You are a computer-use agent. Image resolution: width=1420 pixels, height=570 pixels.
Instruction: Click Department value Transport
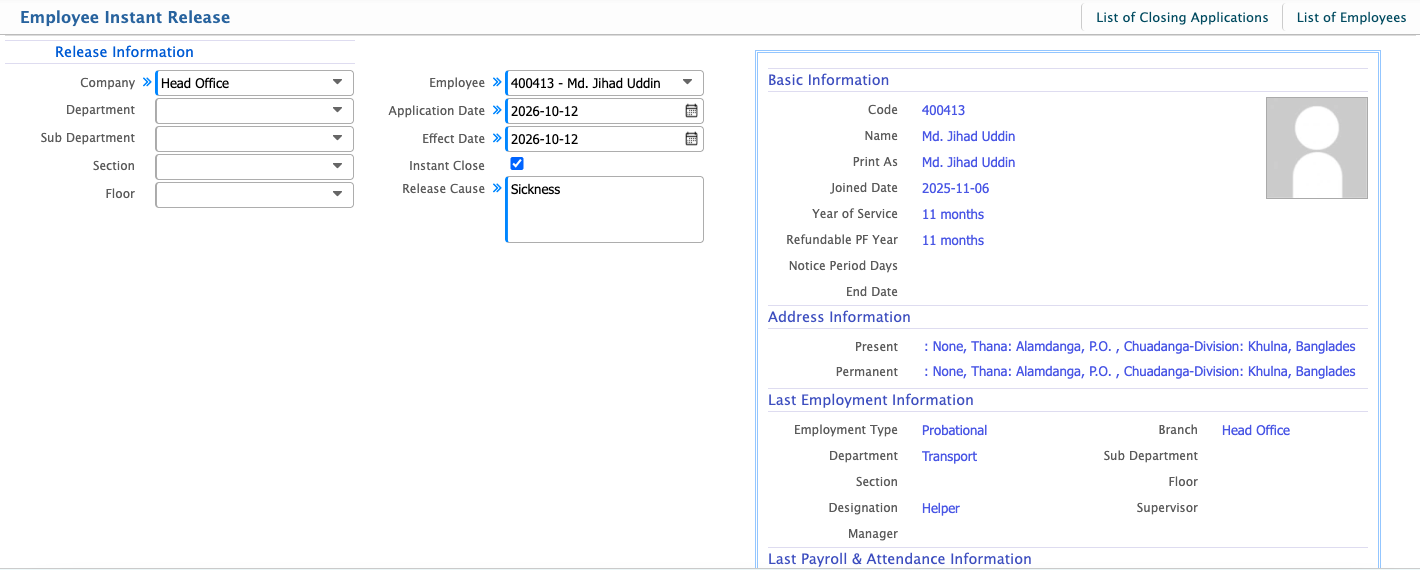click(949, 456)
